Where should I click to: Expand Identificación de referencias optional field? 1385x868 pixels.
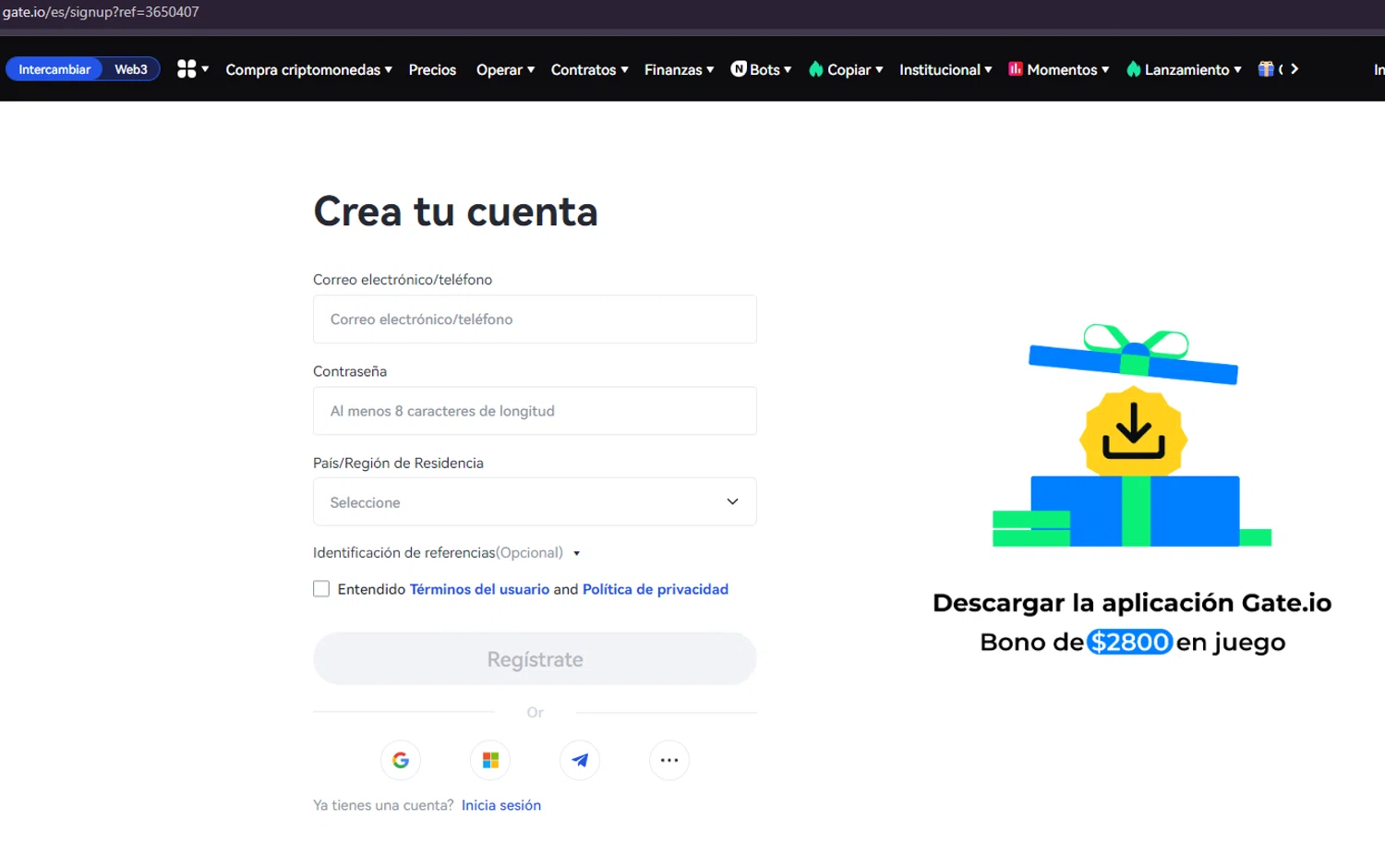[x=447, y=553]
